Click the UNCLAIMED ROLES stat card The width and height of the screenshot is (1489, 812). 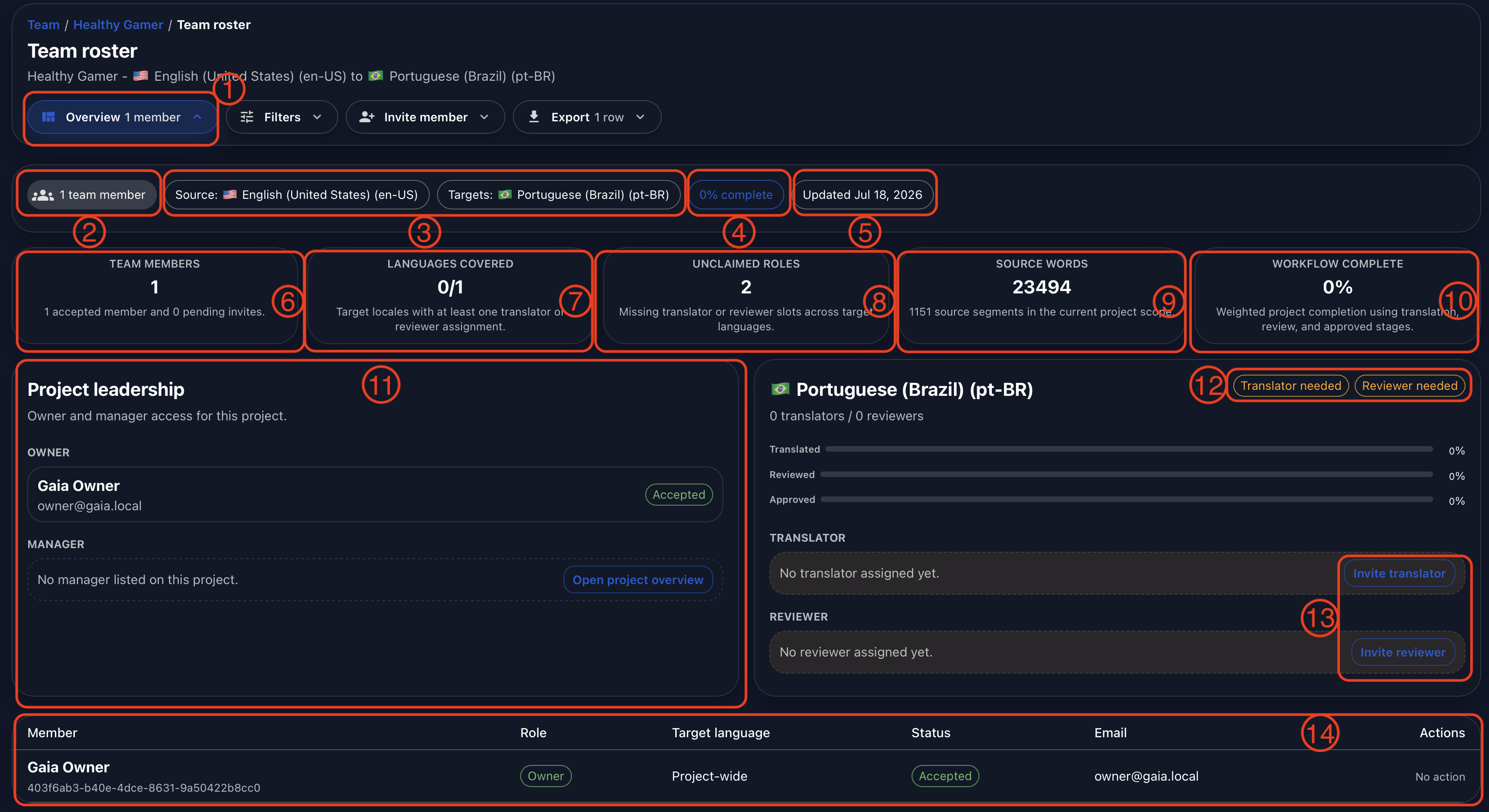[746, 296]
